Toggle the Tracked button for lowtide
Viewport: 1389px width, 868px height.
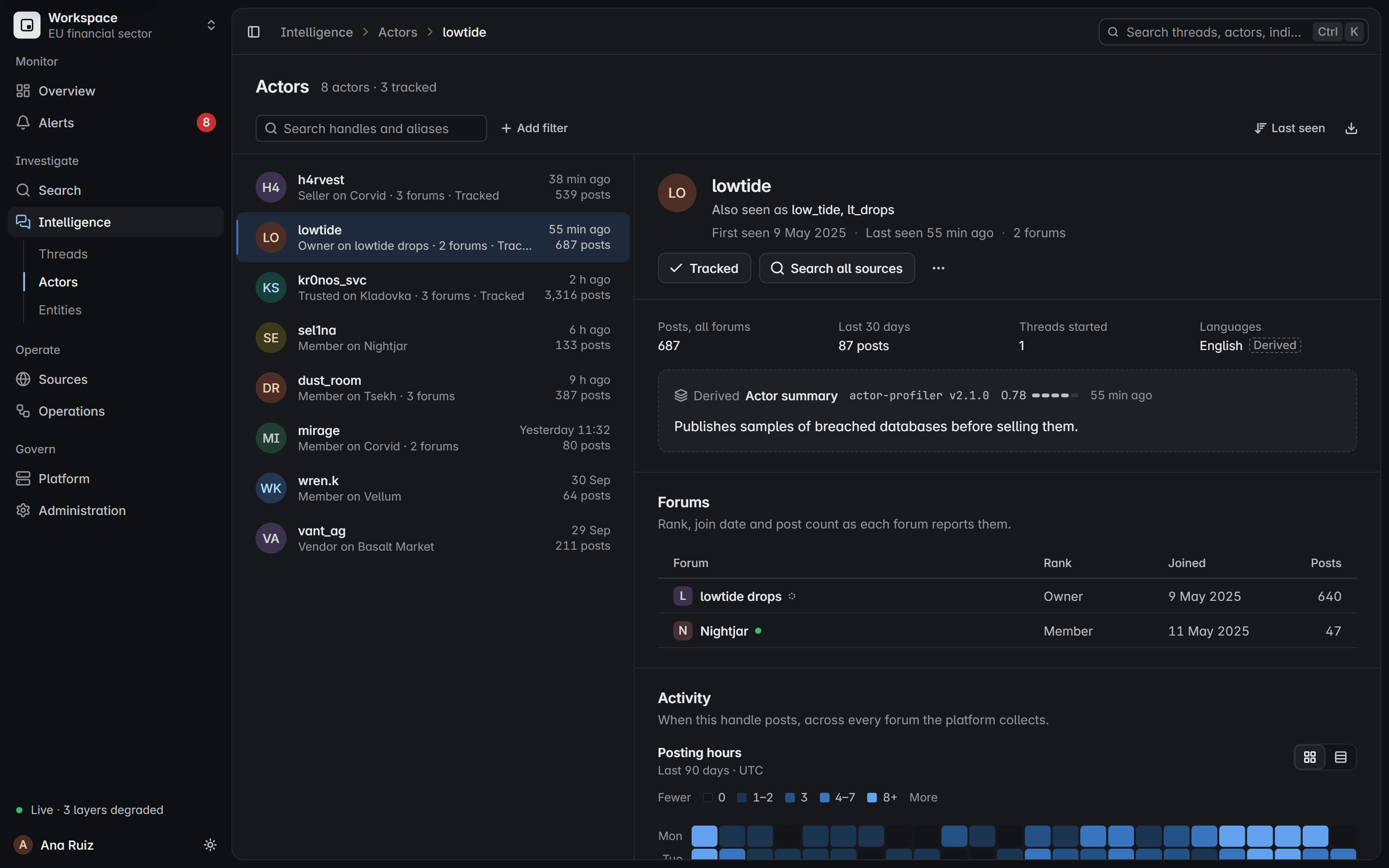[x=704, y=268]
